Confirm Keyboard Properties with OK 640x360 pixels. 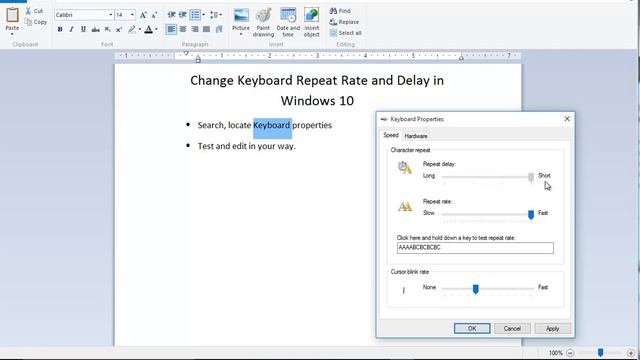(472, 329)
